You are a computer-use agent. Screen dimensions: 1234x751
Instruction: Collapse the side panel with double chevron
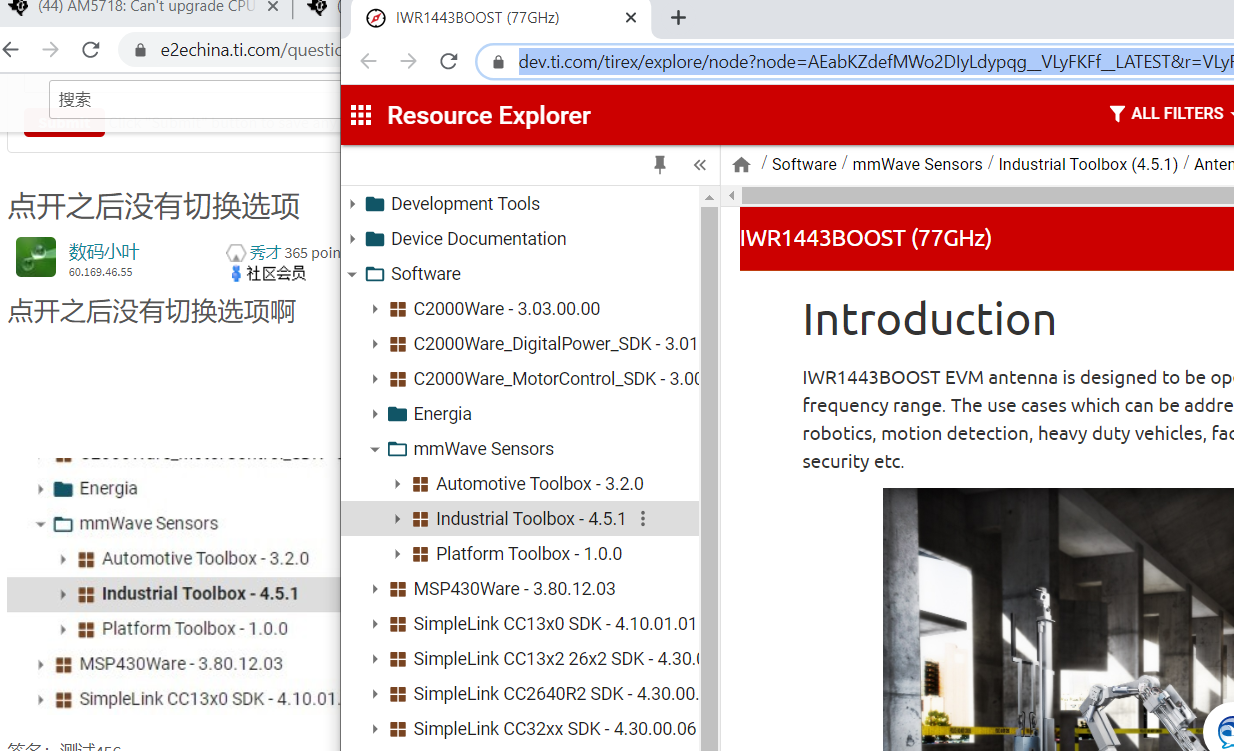coord(700,165)
